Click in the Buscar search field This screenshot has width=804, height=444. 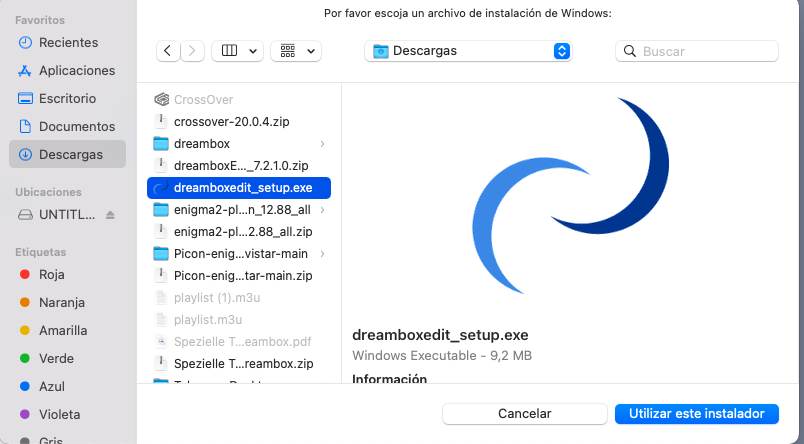click(x=706, y=51)
